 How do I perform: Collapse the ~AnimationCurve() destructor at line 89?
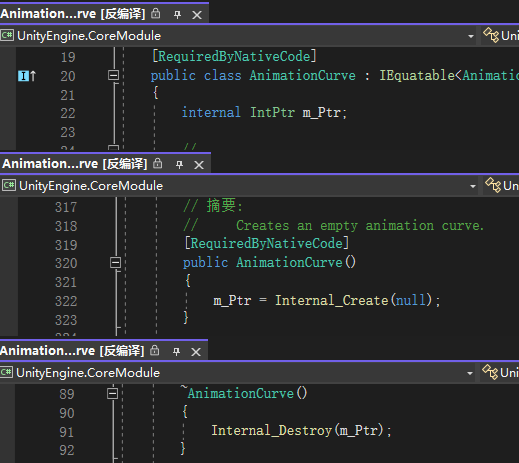(x=112, y=394)
